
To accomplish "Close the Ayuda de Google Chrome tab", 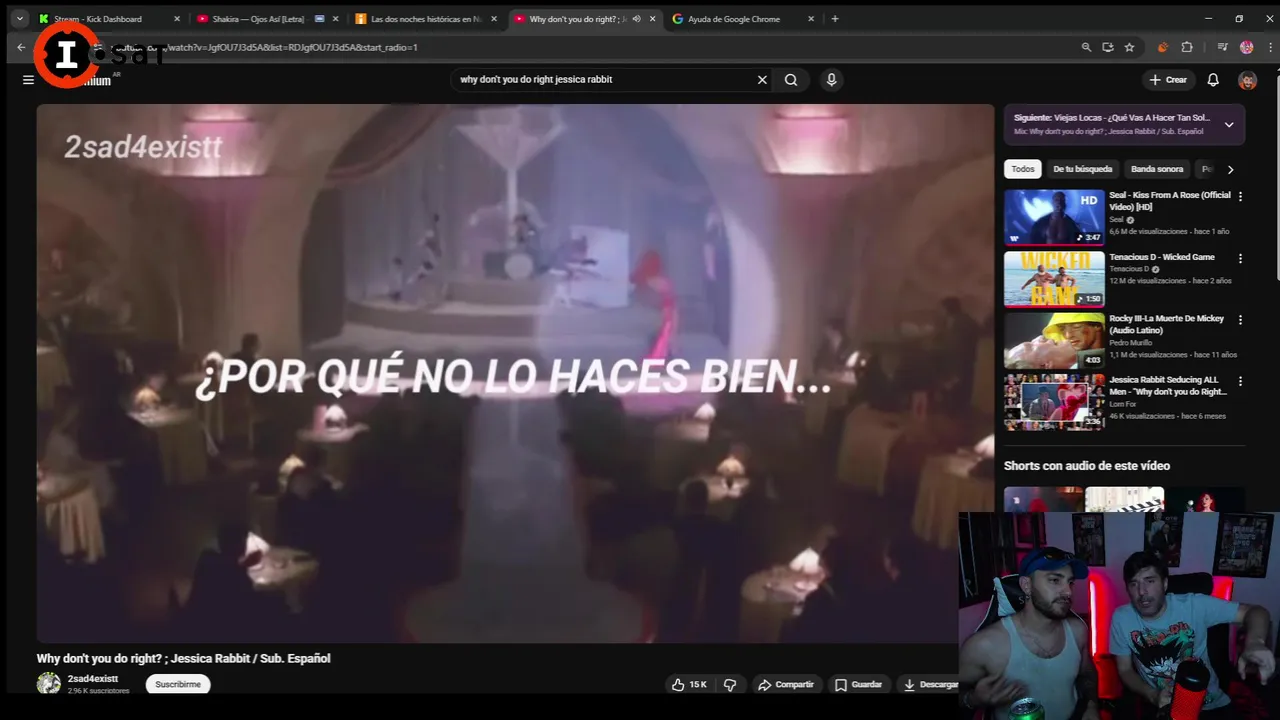I will point(811,19).
